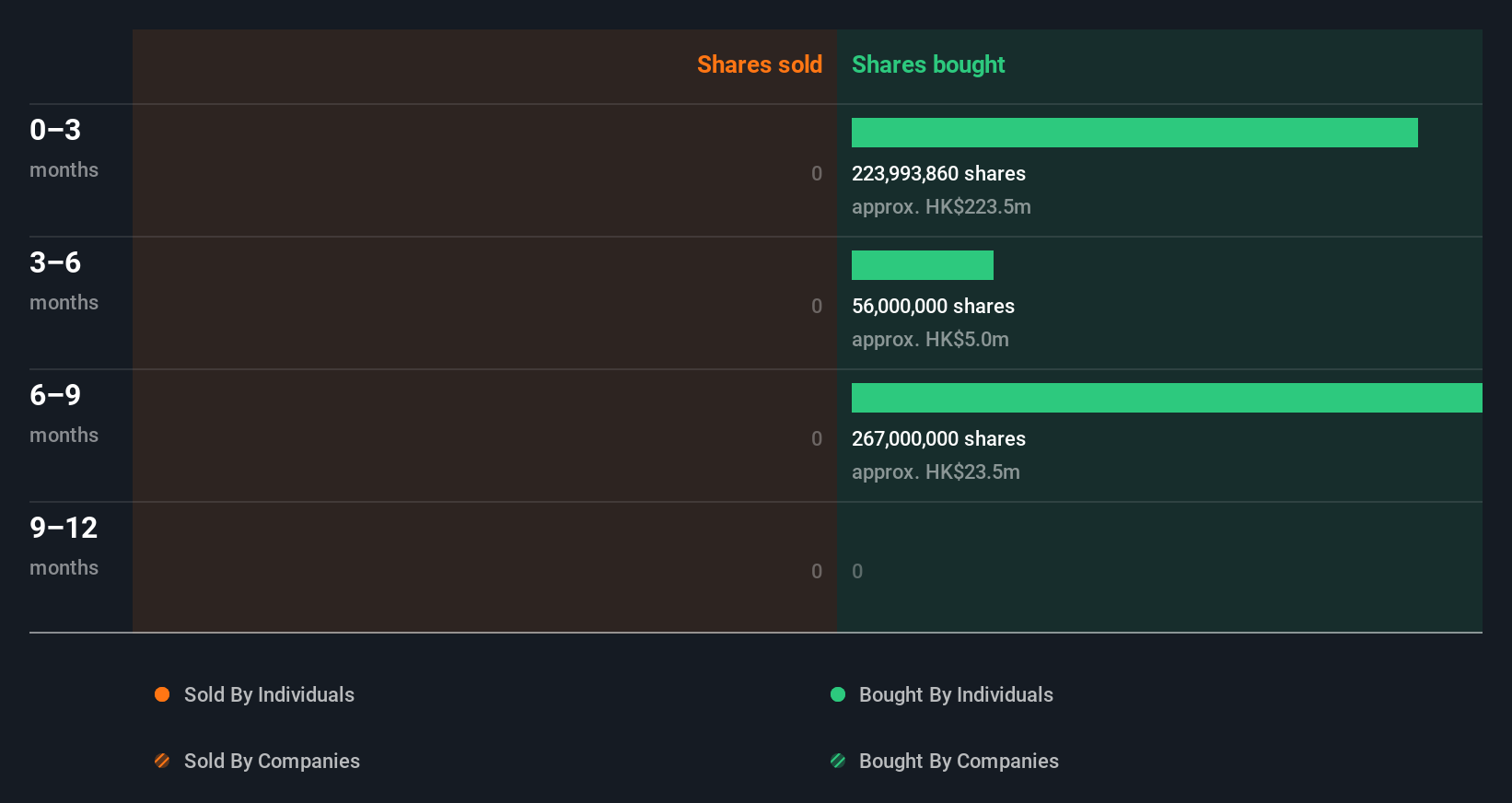Image resolution: width=1512 pixels, height=803 pixels.
Task: Click the 6–9 months row label
Action: [x=64, y=413]
